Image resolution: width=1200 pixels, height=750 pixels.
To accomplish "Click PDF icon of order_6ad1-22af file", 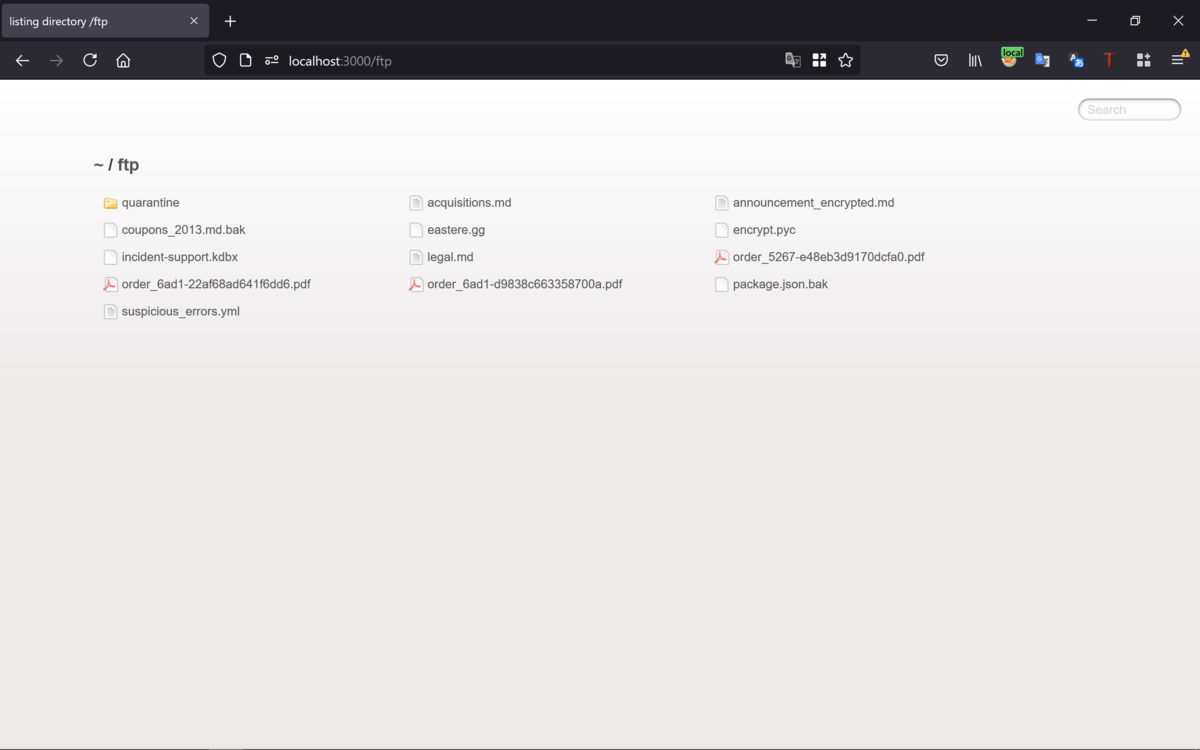I will tap(111, 284).
